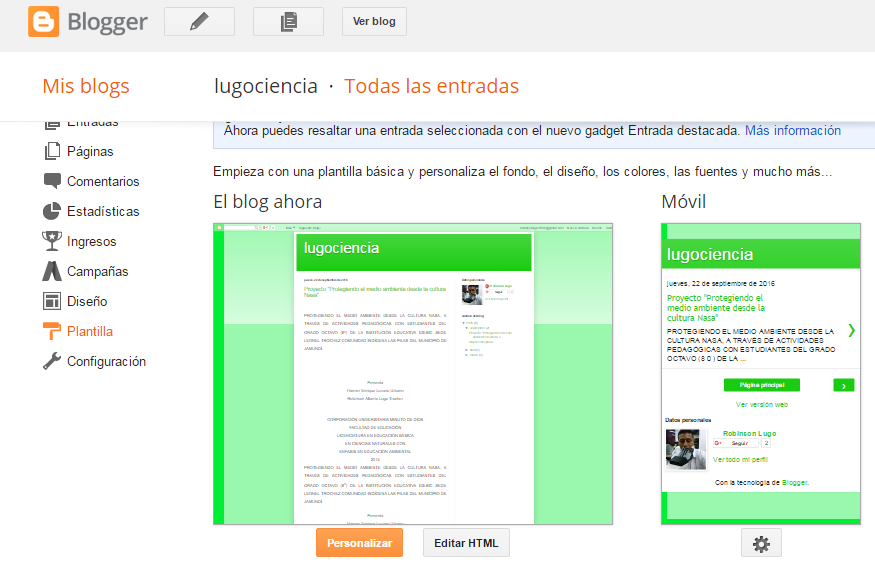Click the Ingresos trophy icon

52,241
